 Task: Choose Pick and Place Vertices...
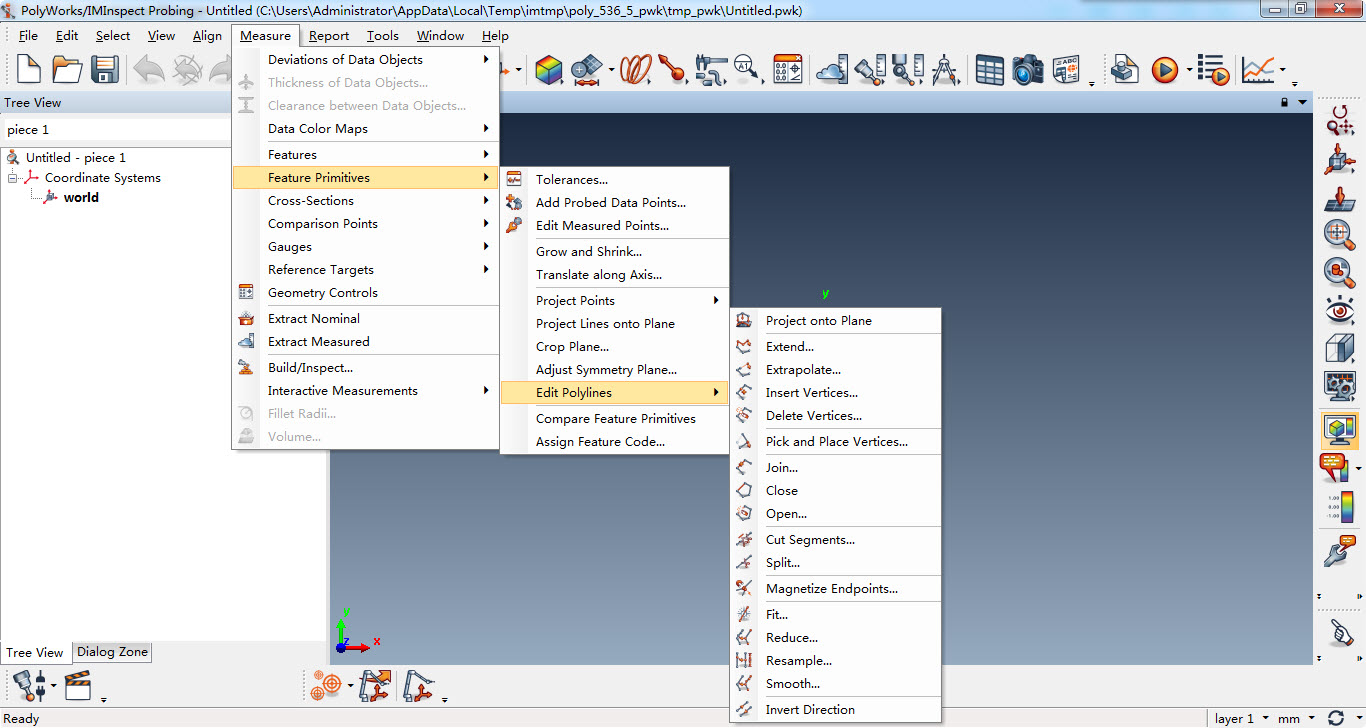836,442
